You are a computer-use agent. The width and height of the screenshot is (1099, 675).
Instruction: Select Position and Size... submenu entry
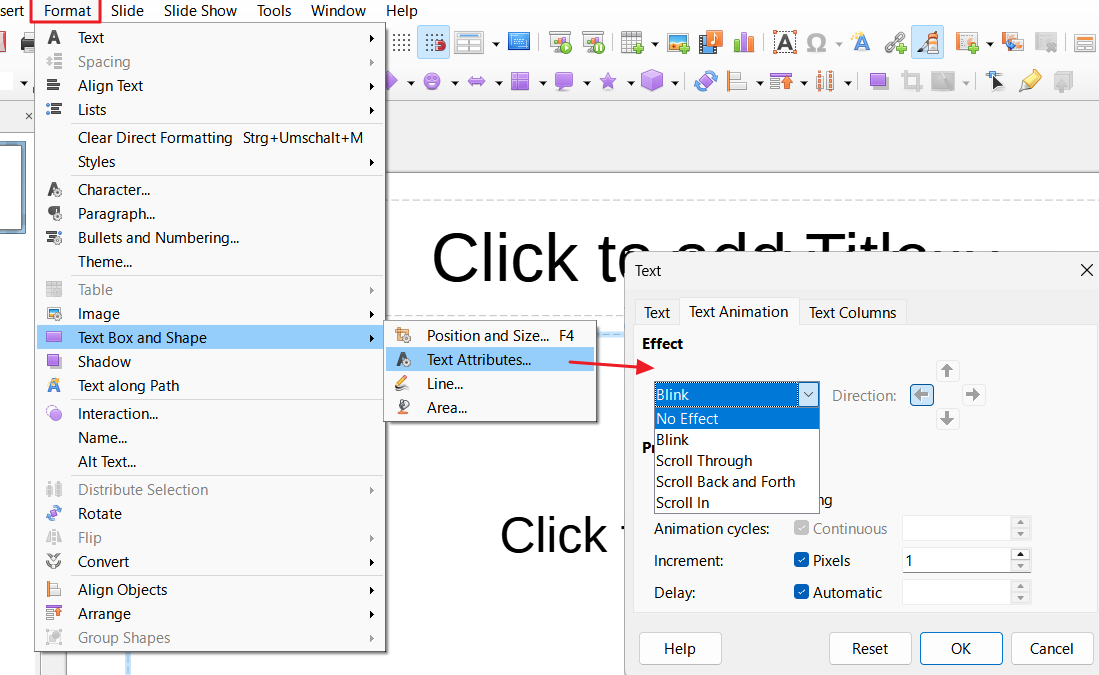[490, 336]
